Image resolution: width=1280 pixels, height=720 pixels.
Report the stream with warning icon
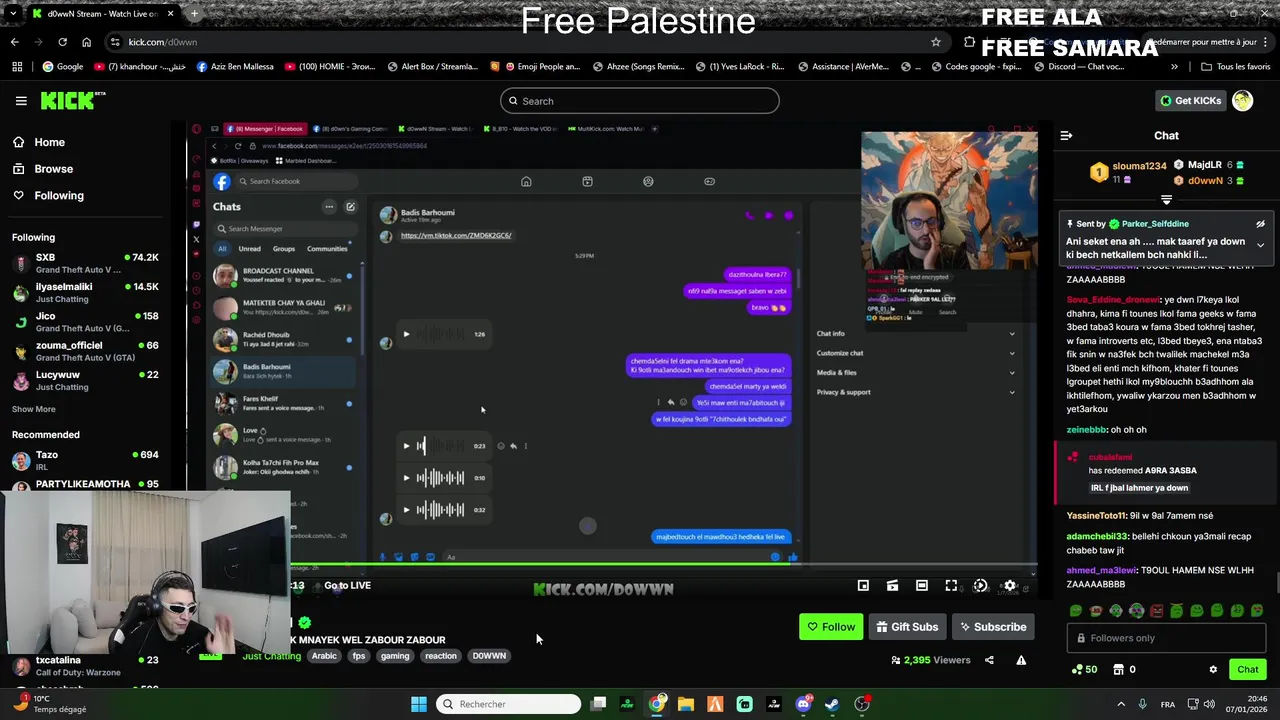tap(1021, 660)
